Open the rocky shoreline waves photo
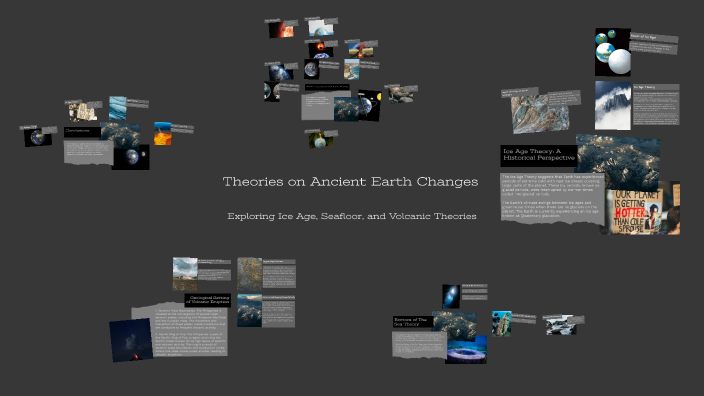 tap(560, 325)
